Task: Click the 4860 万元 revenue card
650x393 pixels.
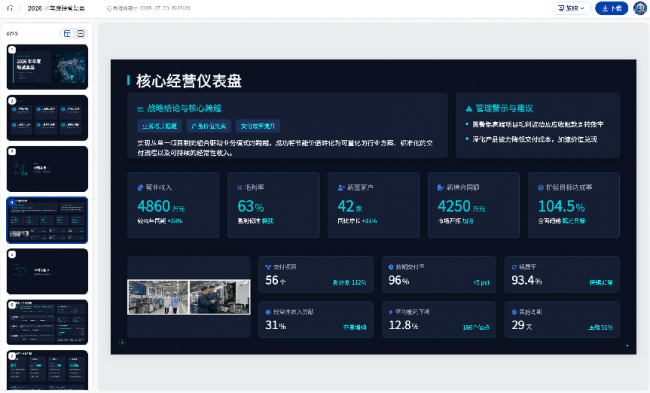Action: click(173, 205)
